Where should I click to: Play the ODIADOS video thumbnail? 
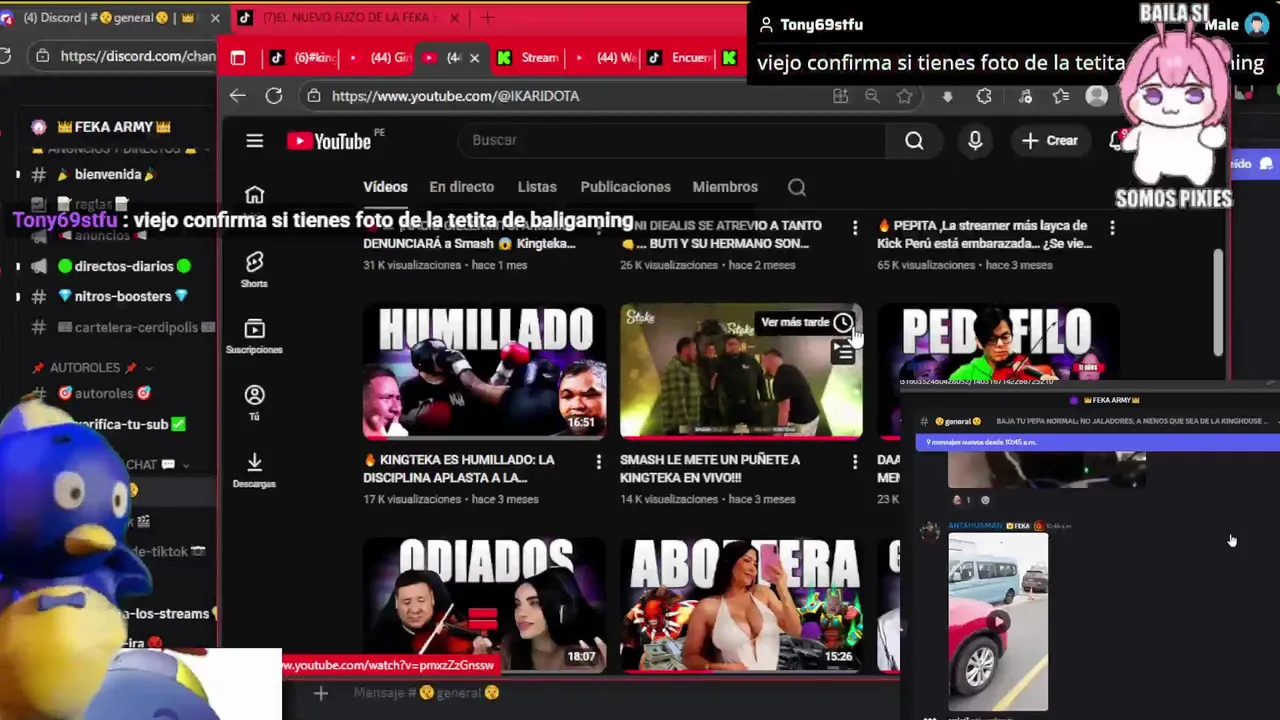point(484,605)
